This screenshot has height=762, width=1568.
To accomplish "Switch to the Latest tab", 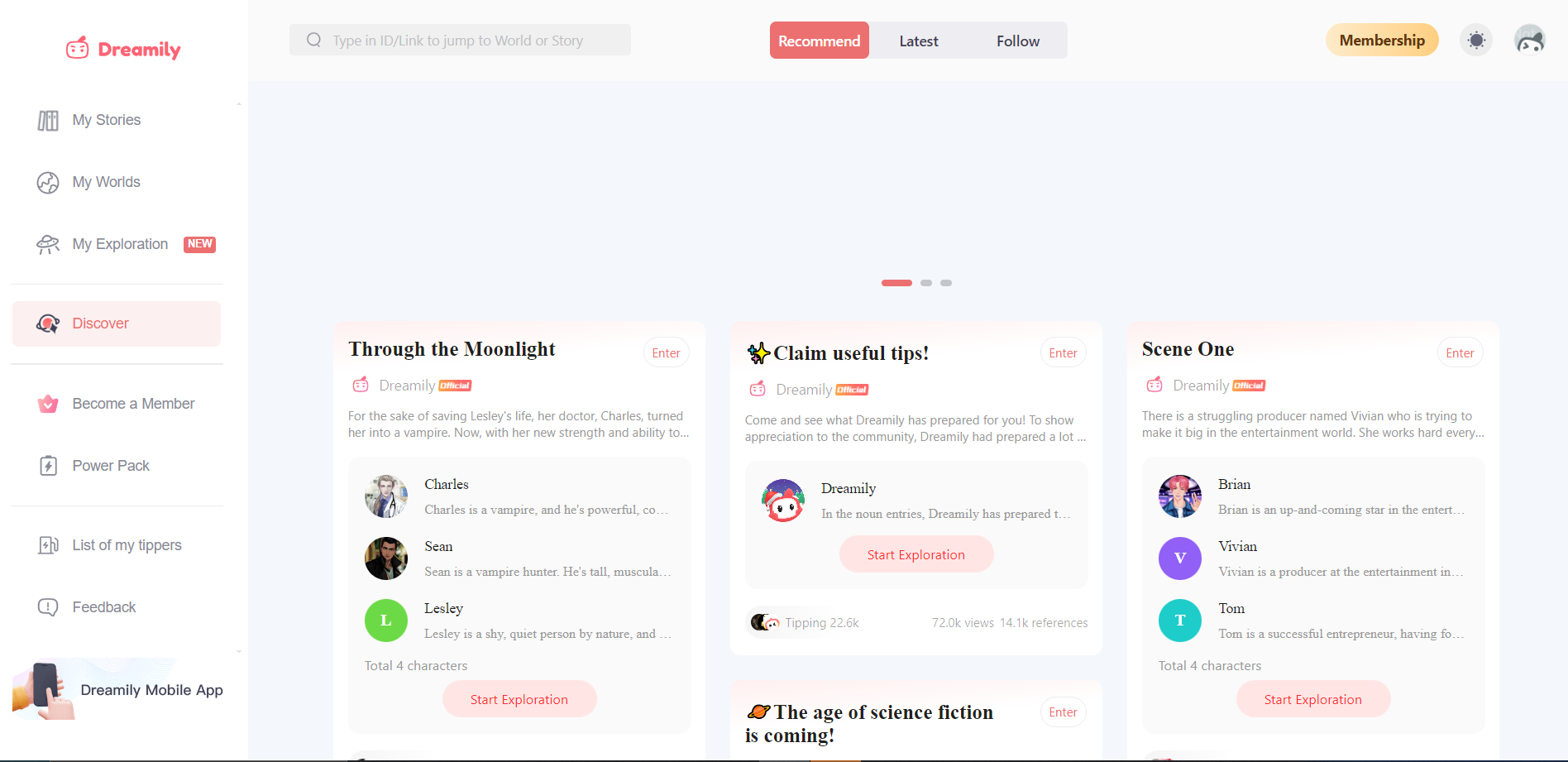I will click(919, 41).
